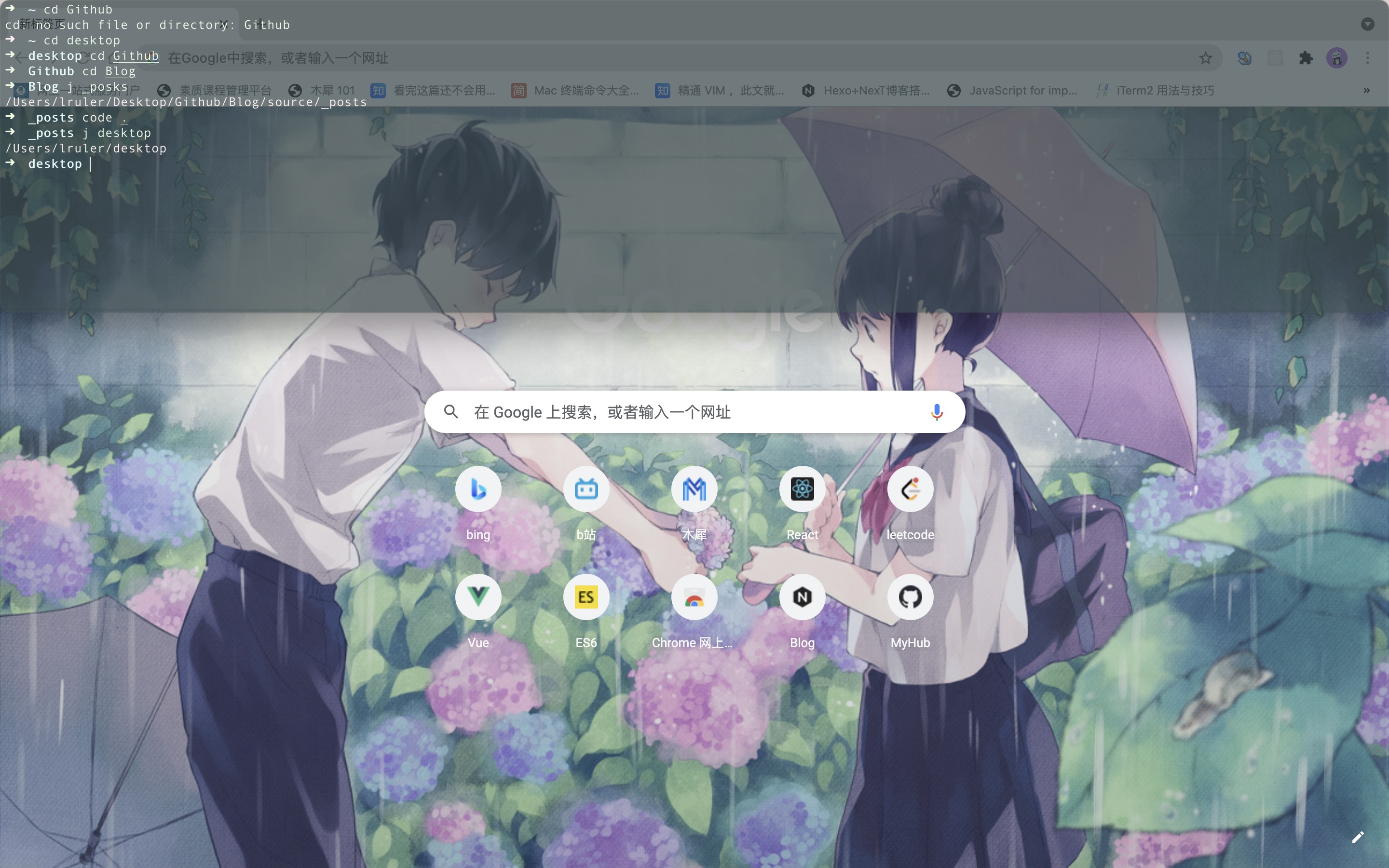This screenshot has width=1389, height=868.
Task: Close the 新标签页 tab with its X
Action: click(x=224, y=24)
